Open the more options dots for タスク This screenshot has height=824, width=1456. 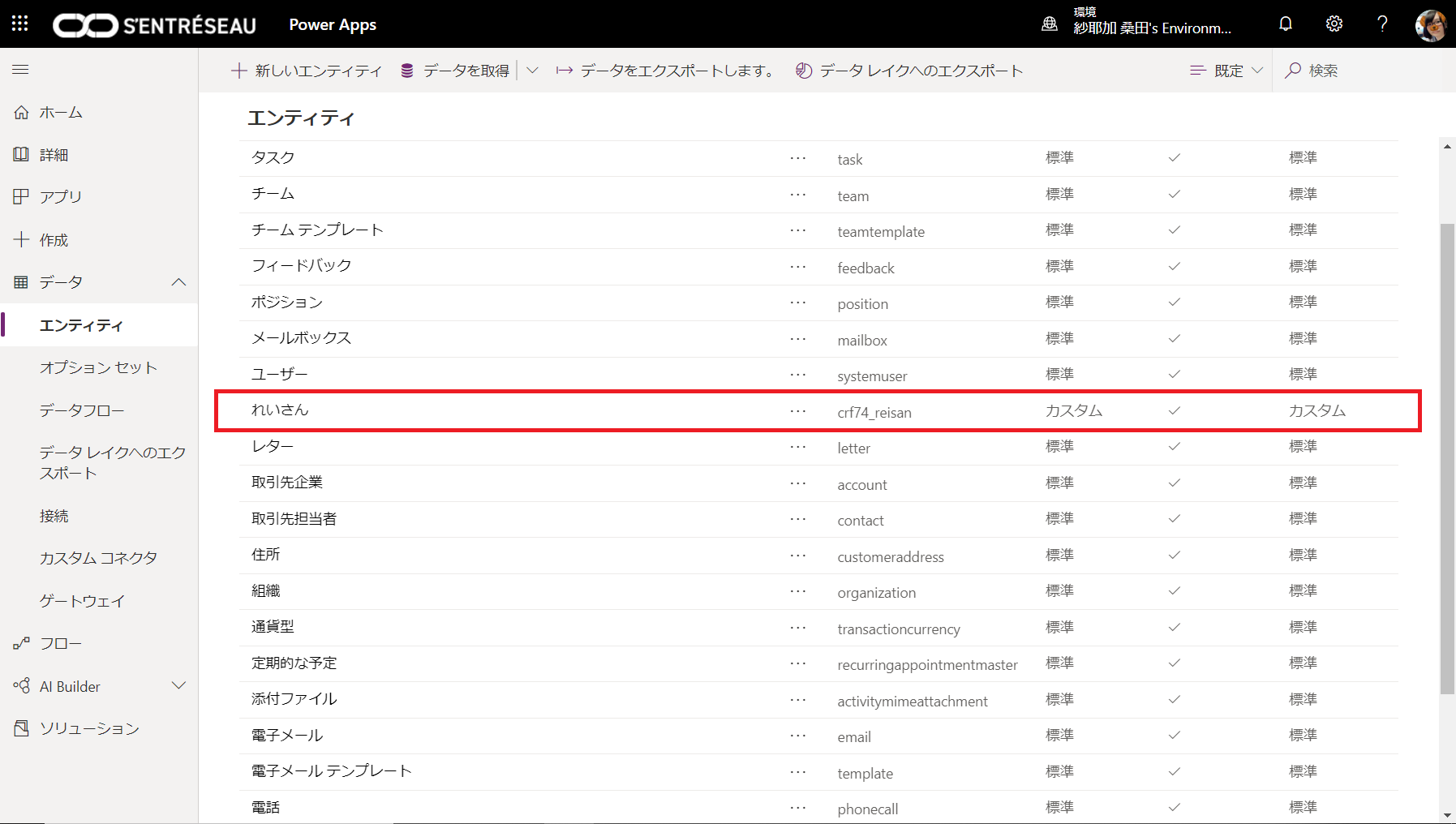(x=798, y=158)
